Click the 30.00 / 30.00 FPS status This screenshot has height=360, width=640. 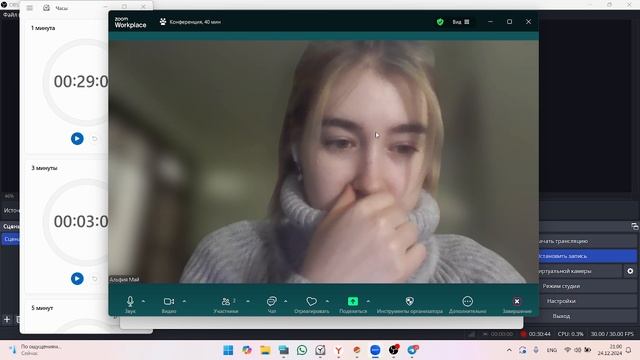click(x=612, y=334)
